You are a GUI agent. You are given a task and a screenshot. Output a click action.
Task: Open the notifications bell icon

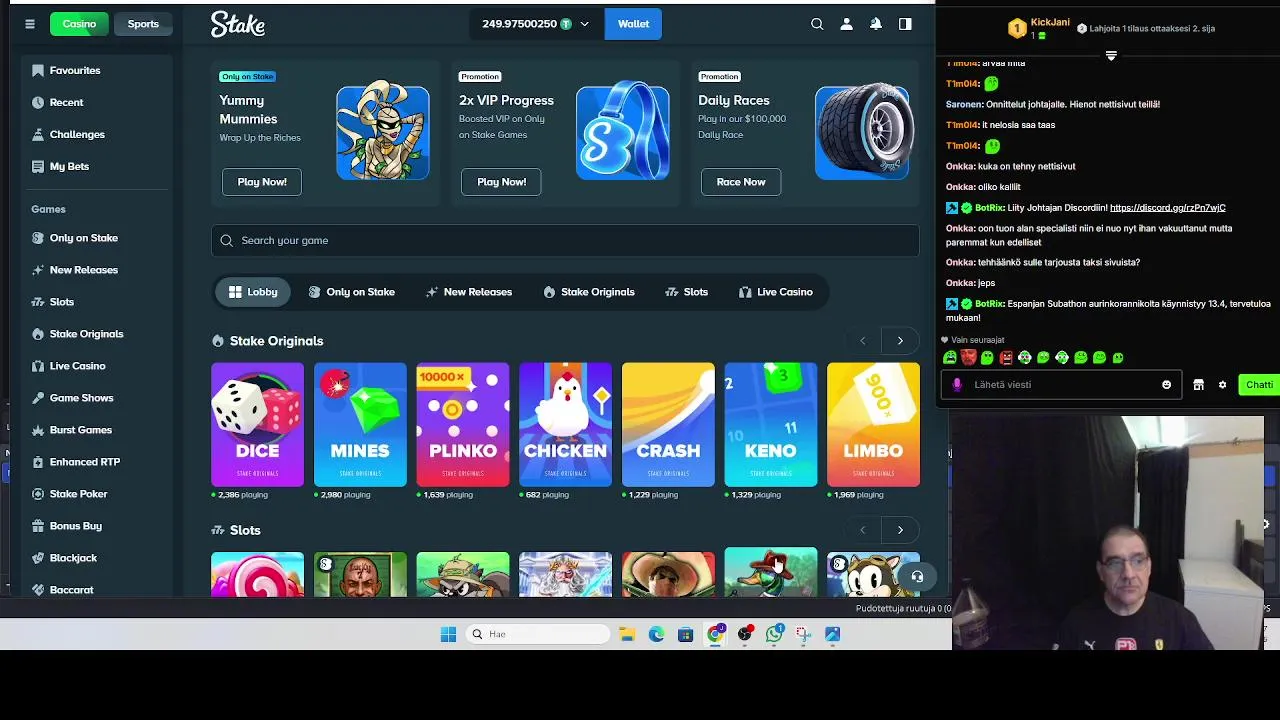(876, 24)
